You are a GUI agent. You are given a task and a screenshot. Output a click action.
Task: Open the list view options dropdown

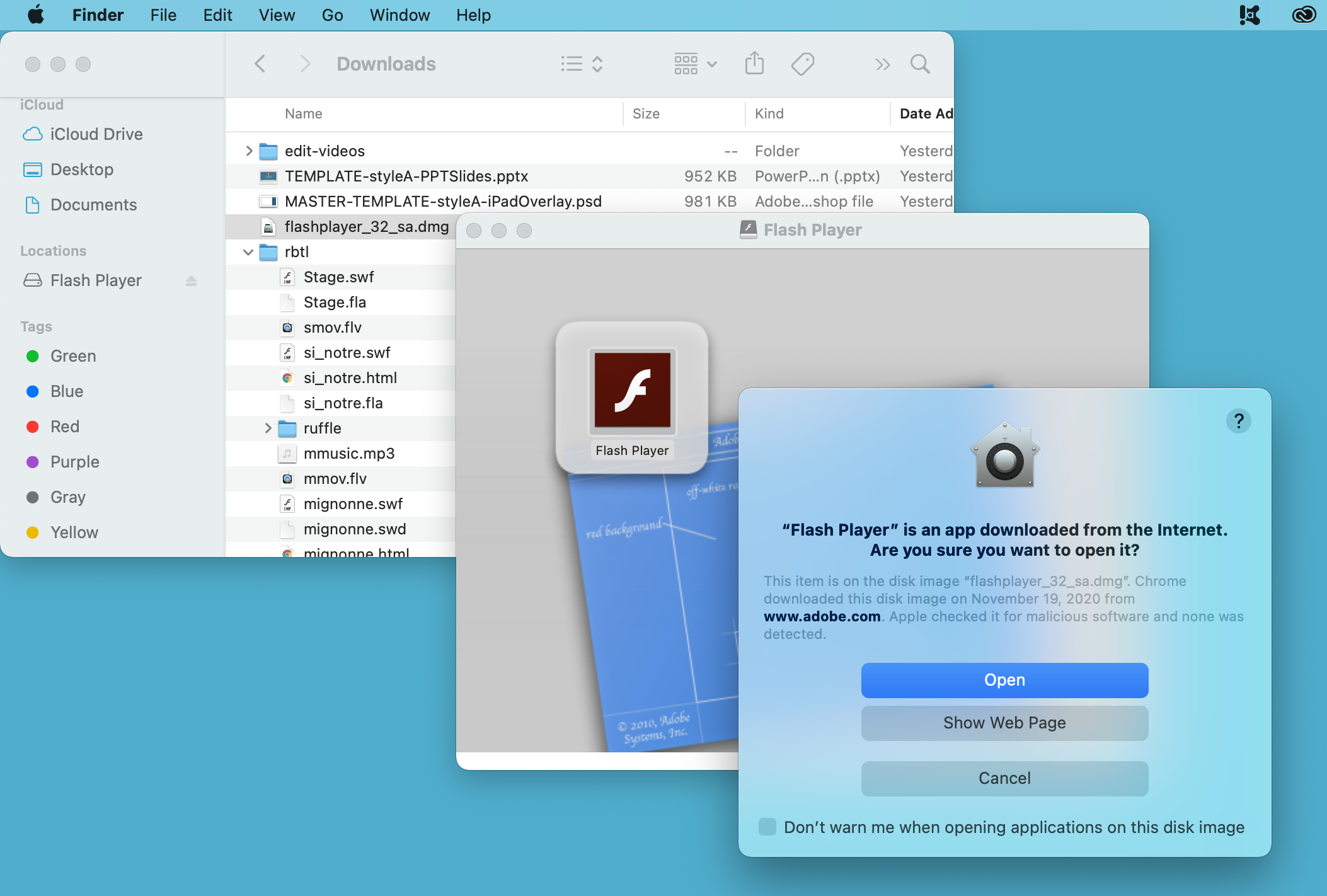tap(582, 64)
